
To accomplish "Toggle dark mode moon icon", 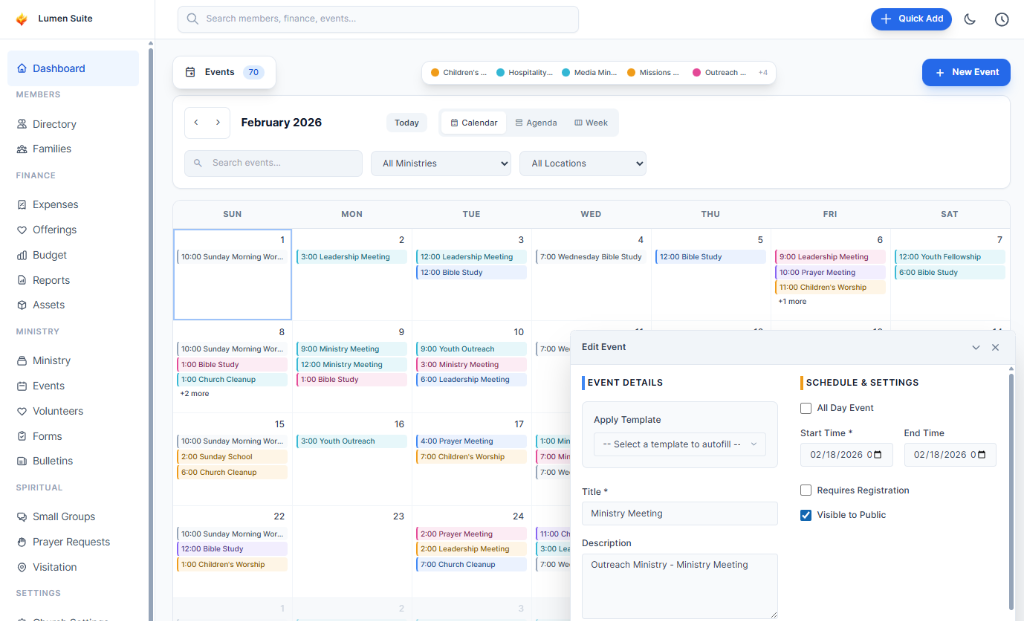I will [x=969, y=19].
